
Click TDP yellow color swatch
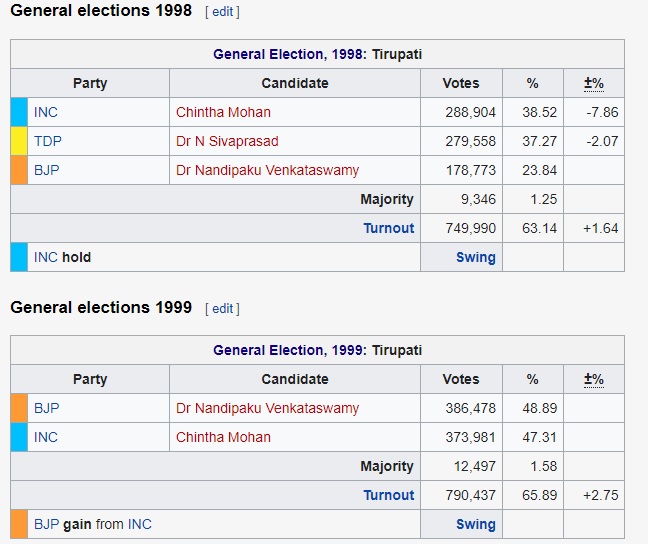point(19,141)
